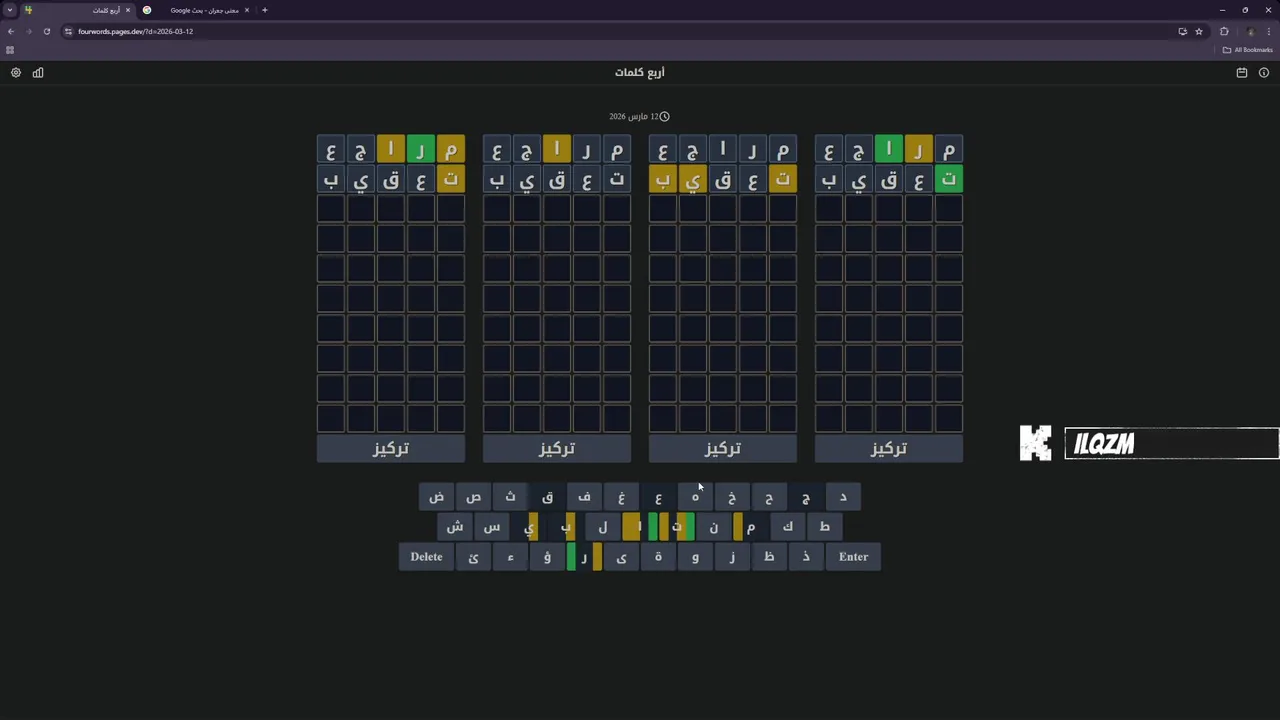This screenshot has height=720, width=1280.
Task: Open the Chrome three-dot menu
Action: 1269,31
